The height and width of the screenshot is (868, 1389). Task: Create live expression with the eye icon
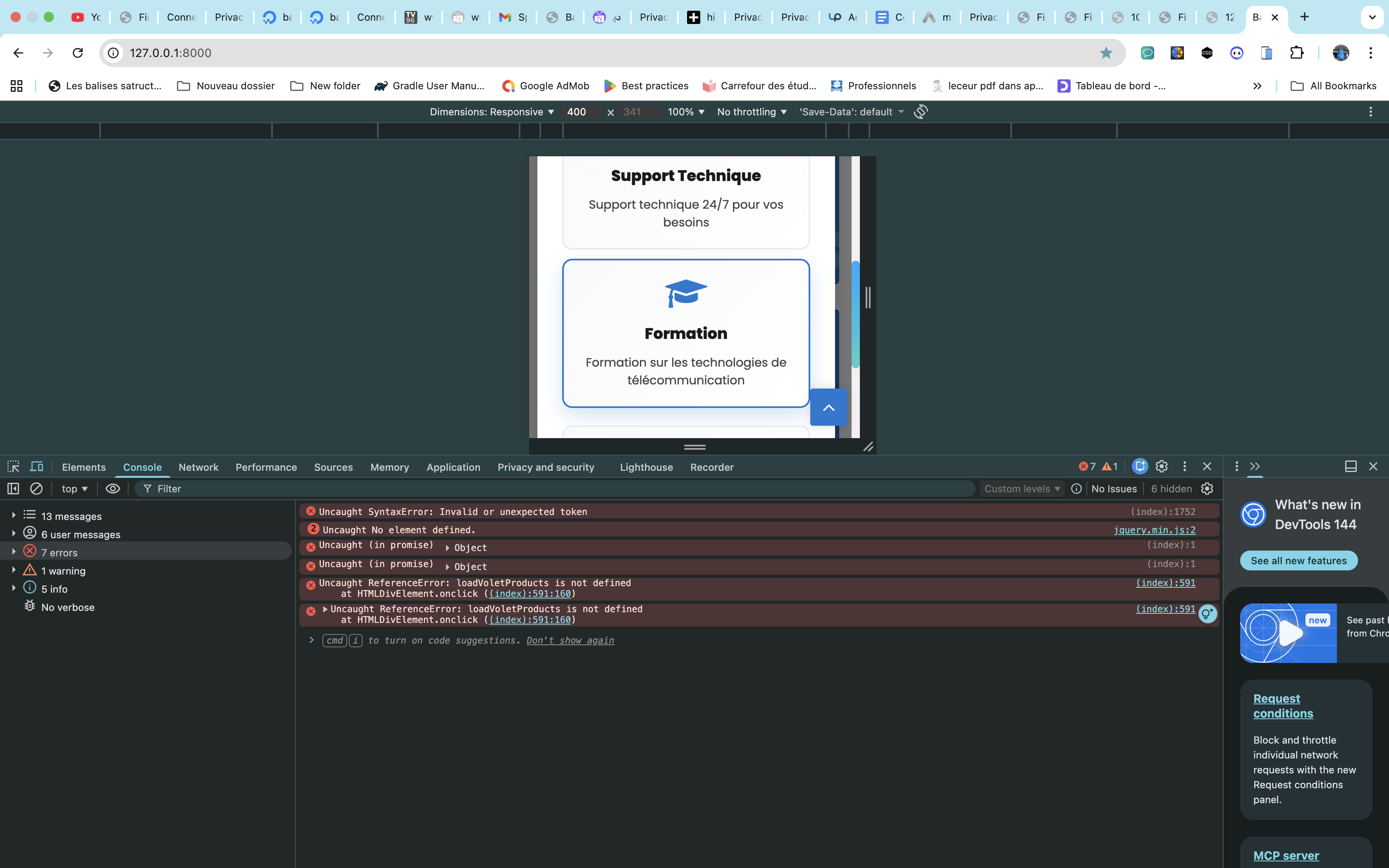tap(112, 489)
